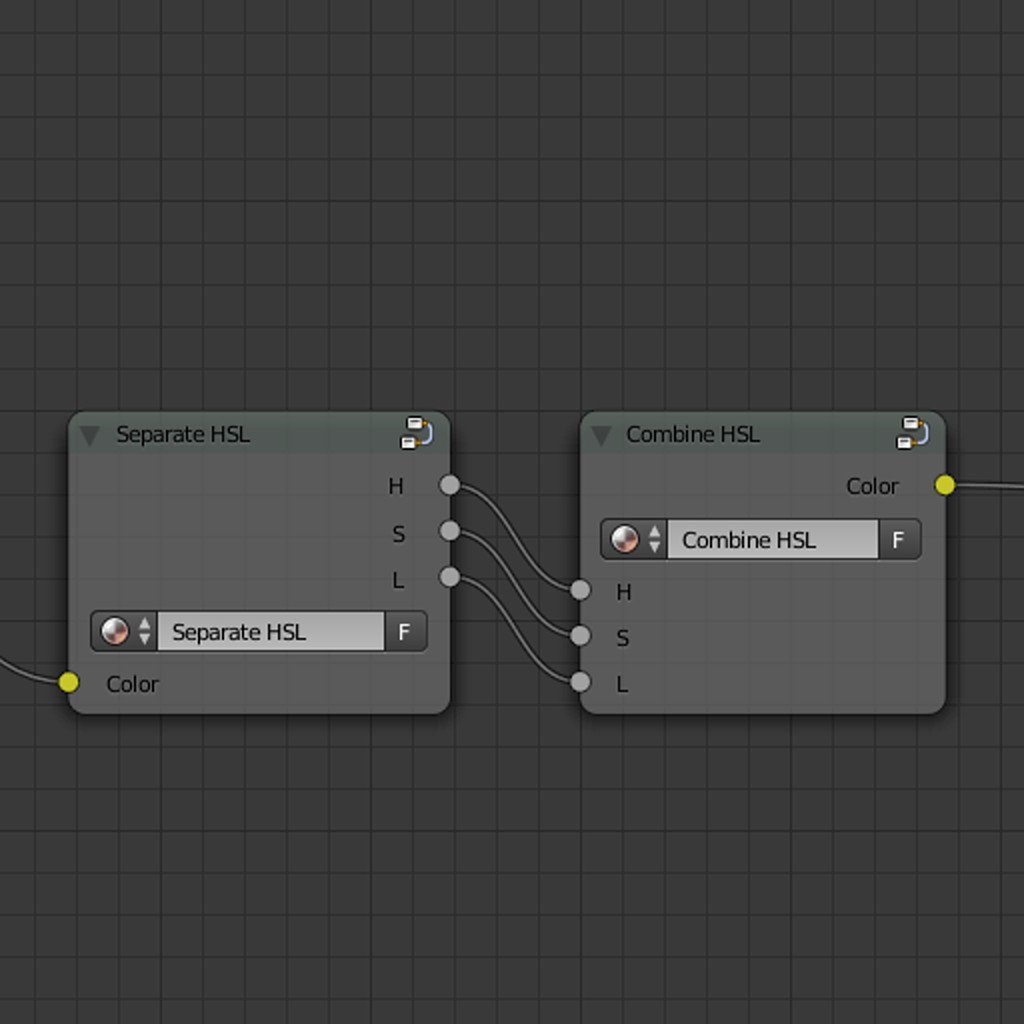Click the node group icon on Separate HSL header

414,432
